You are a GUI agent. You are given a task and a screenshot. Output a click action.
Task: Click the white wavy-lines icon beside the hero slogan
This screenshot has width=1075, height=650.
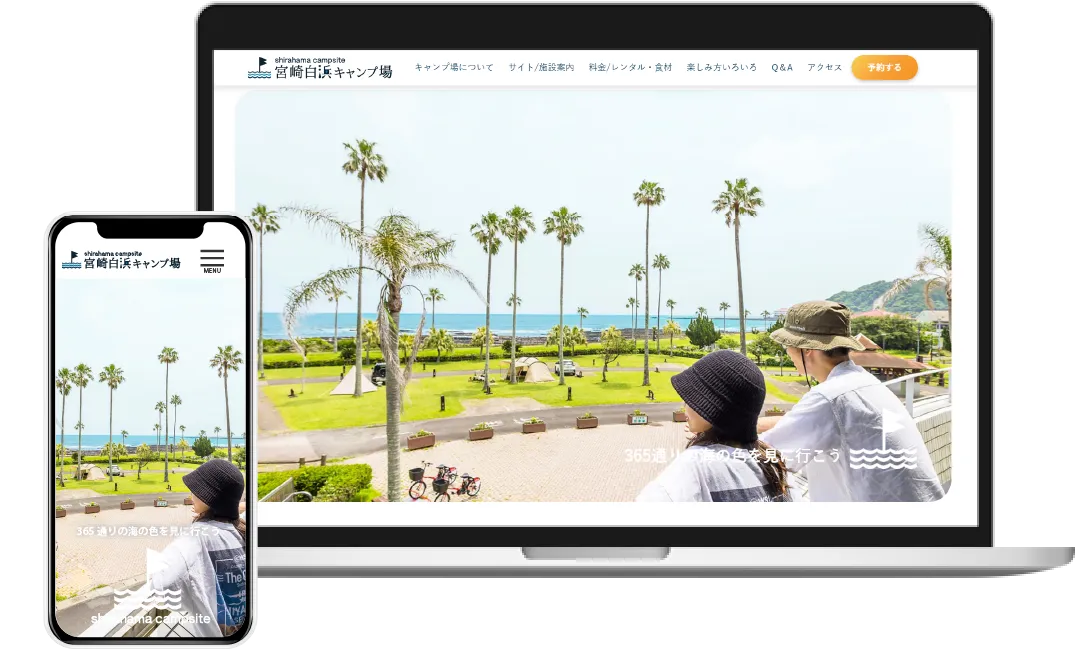click(x=884, y=460)
